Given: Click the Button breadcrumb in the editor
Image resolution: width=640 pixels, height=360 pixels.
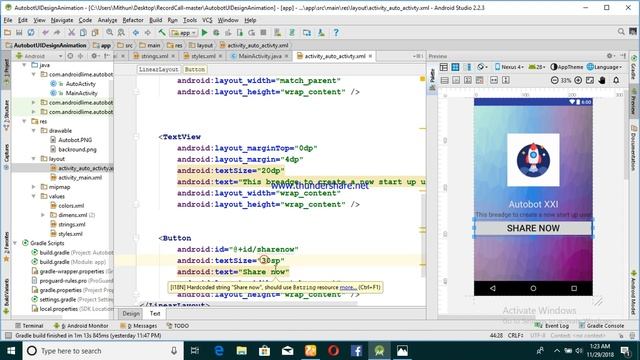Looking at the screenshot, I should pos(195,69).
